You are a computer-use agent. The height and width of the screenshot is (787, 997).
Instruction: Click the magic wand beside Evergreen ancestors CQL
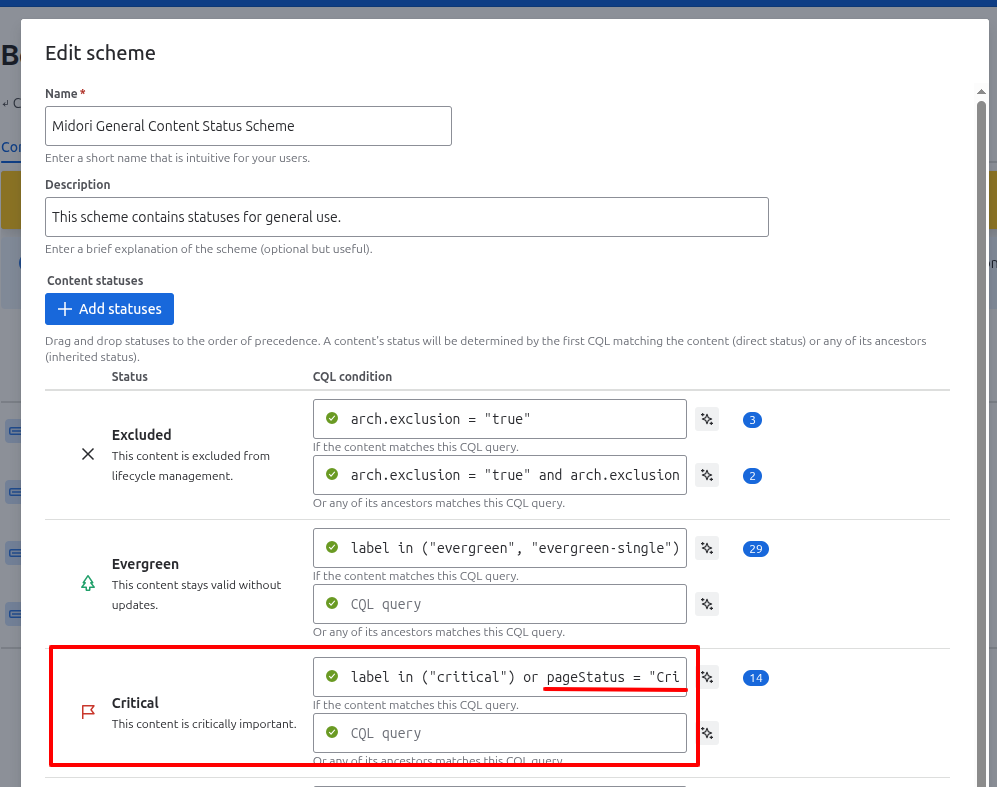tap(707, 604)
